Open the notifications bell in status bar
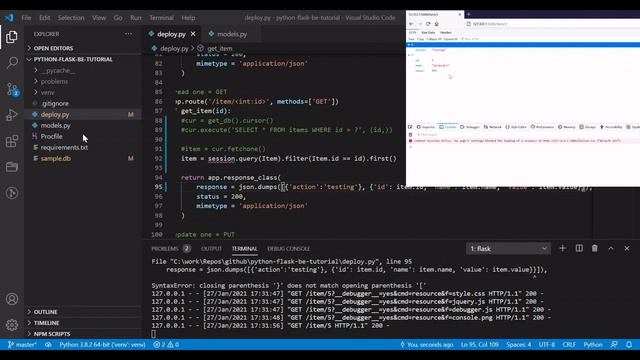The height and width of the screenshot is (360, 640). pyautogui.click(x=629, y=344)
